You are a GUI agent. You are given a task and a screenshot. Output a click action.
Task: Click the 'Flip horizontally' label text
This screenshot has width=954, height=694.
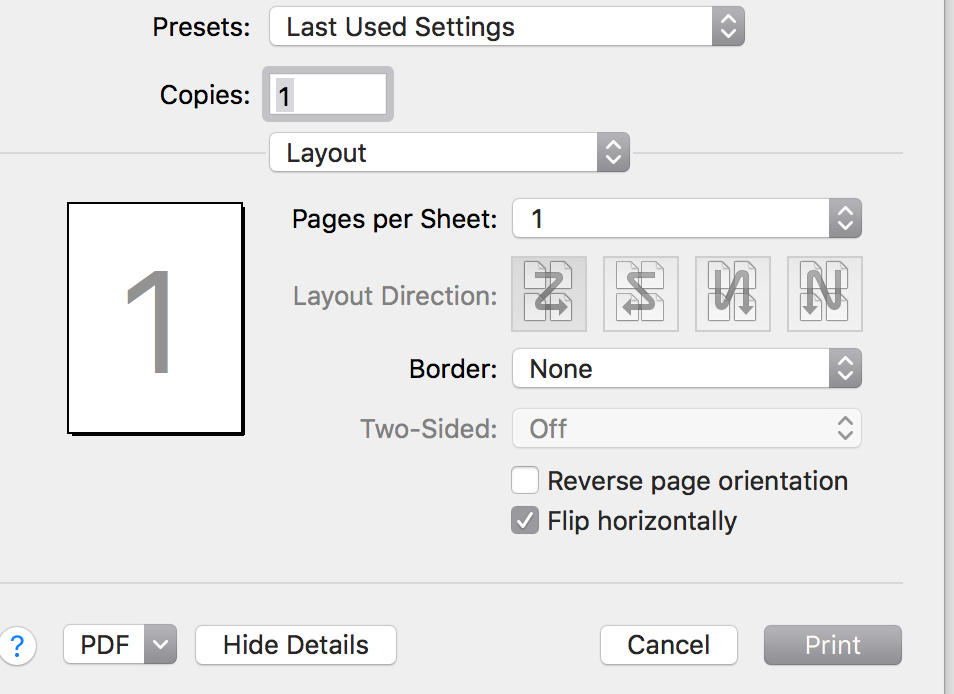(x=642, y=521)
